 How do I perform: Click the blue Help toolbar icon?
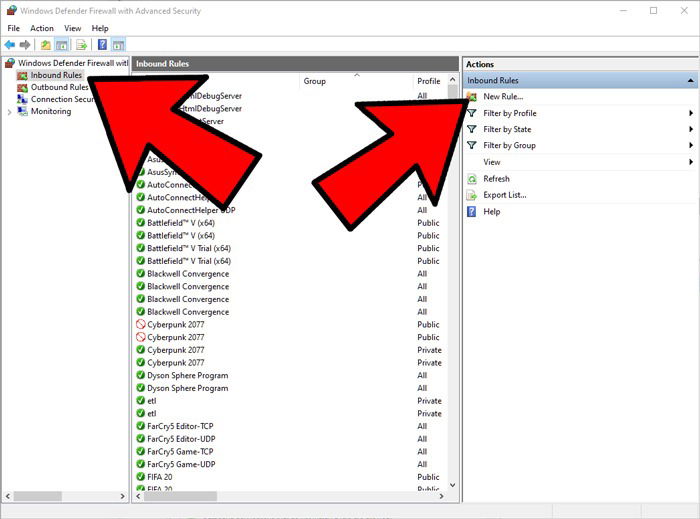[102, 45]
